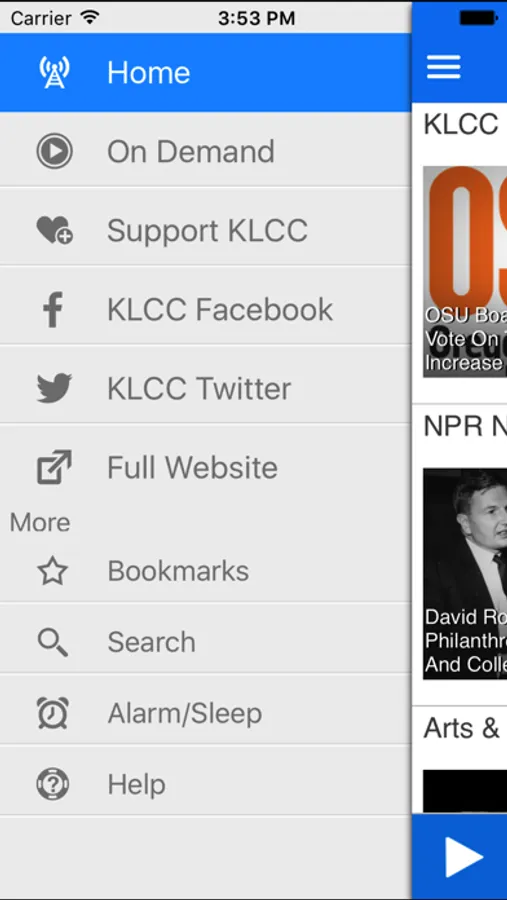The width and height of the screenshot is (507, 900).
Task: Tap the Help question mark icon
Action: point(53,784)
